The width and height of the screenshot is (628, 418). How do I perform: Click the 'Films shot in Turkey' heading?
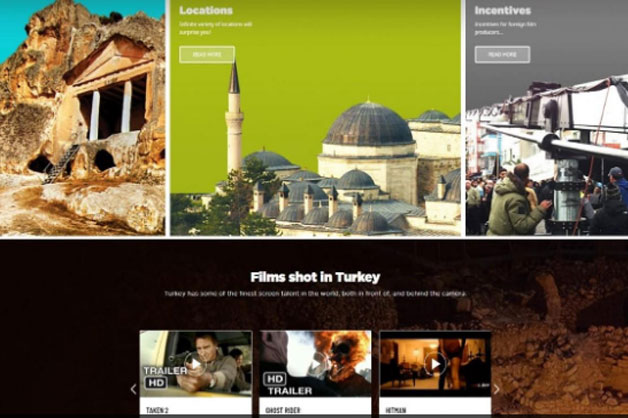(315, 277)
